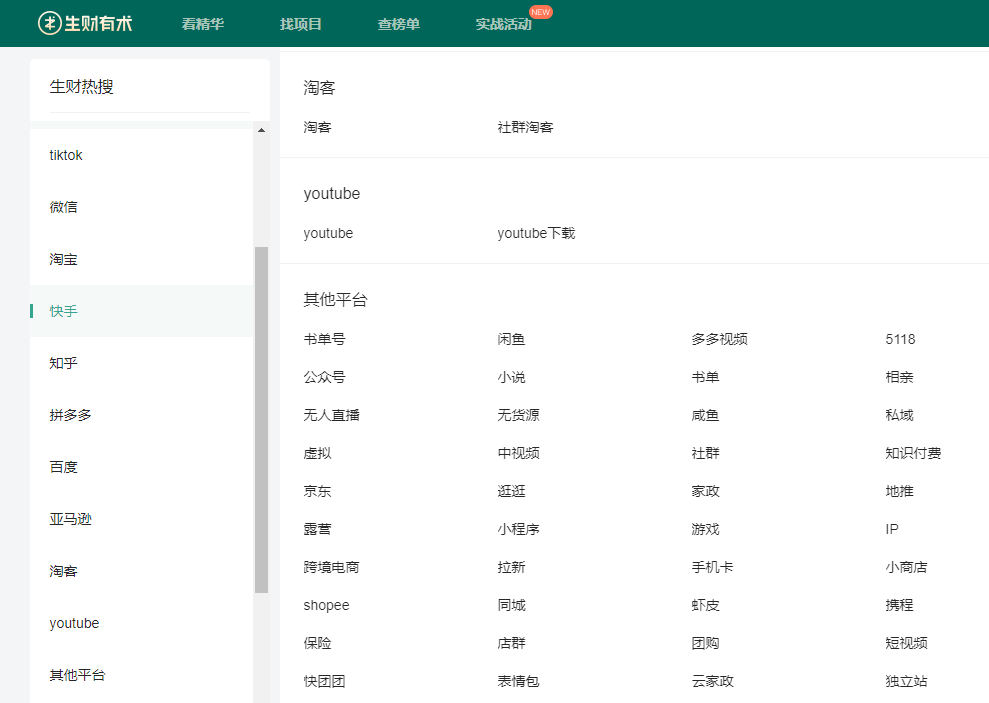The height and width of the screenshot is (703, 989).
Task: Click the 相亲 keyword
Action: point(899,377)
